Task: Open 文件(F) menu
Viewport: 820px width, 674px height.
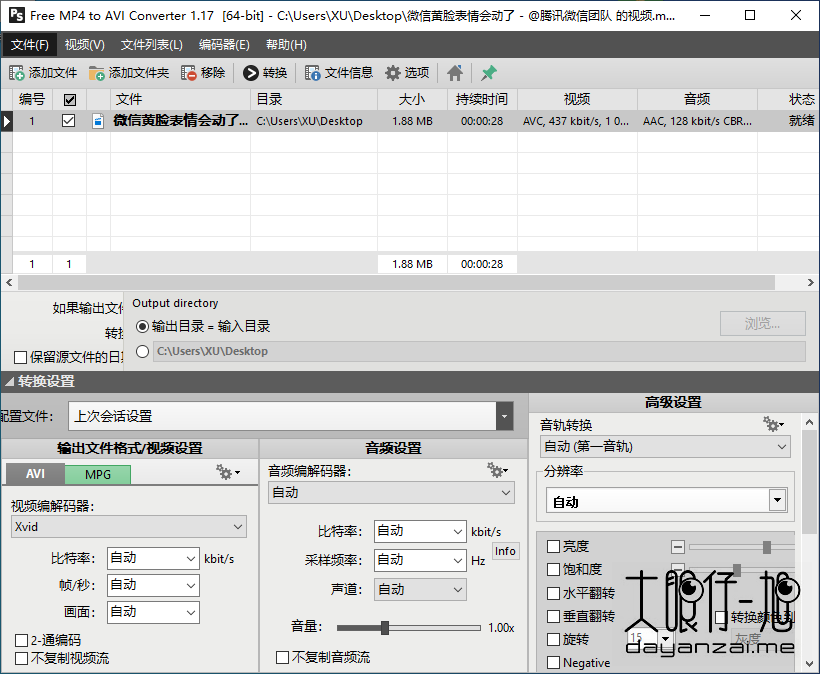Action: [x=30, y=45]
